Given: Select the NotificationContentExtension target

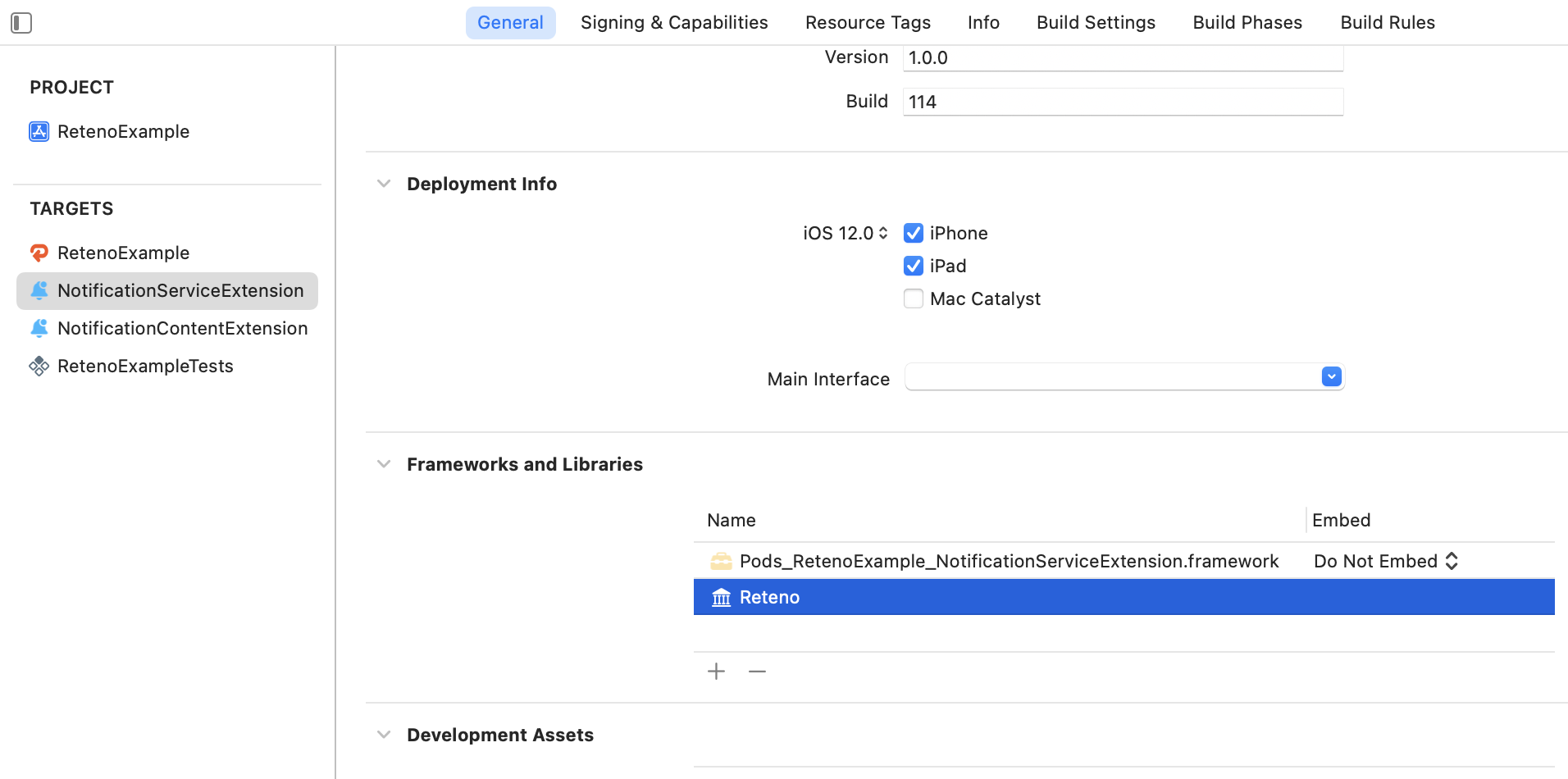Looking at the screenshot, I should (167, 328).
